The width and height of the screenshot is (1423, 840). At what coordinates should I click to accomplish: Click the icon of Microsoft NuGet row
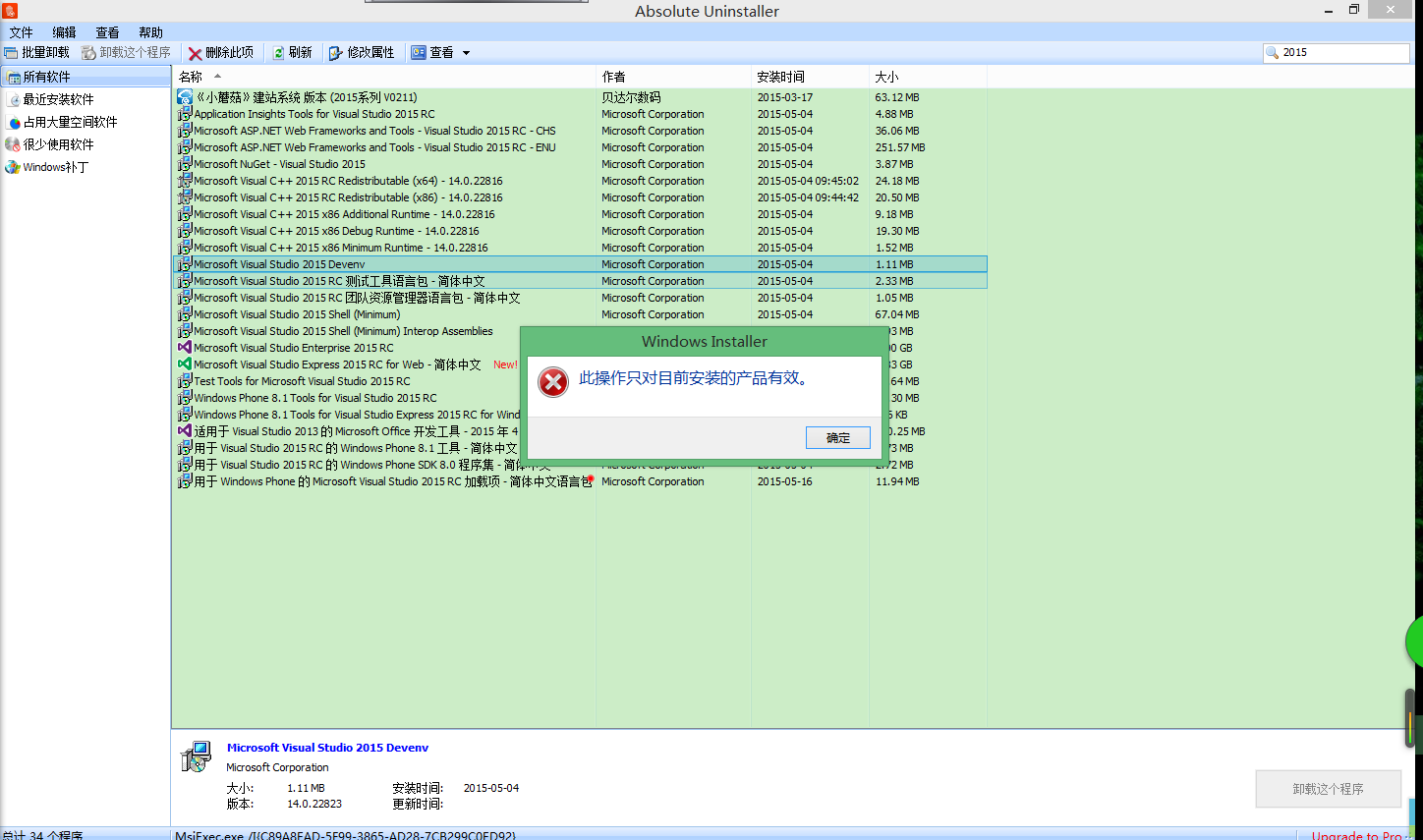point(185,164)
